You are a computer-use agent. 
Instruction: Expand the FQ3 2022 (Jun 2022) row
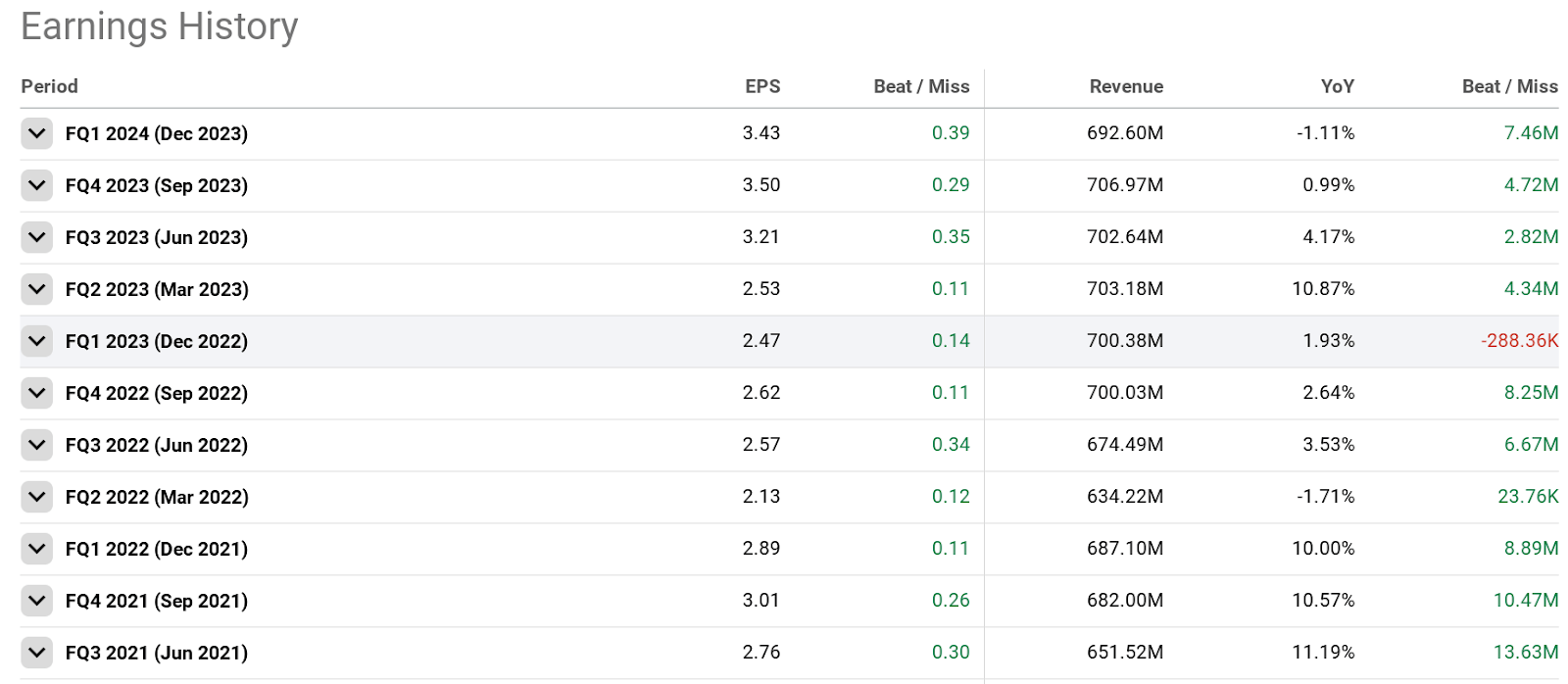click(36, 445)
